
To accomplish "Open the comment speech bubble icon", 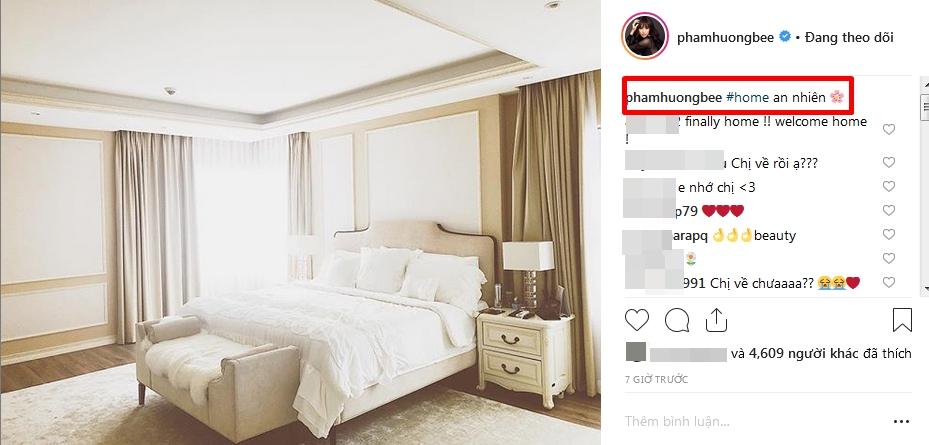I will [x=677, y=321].
